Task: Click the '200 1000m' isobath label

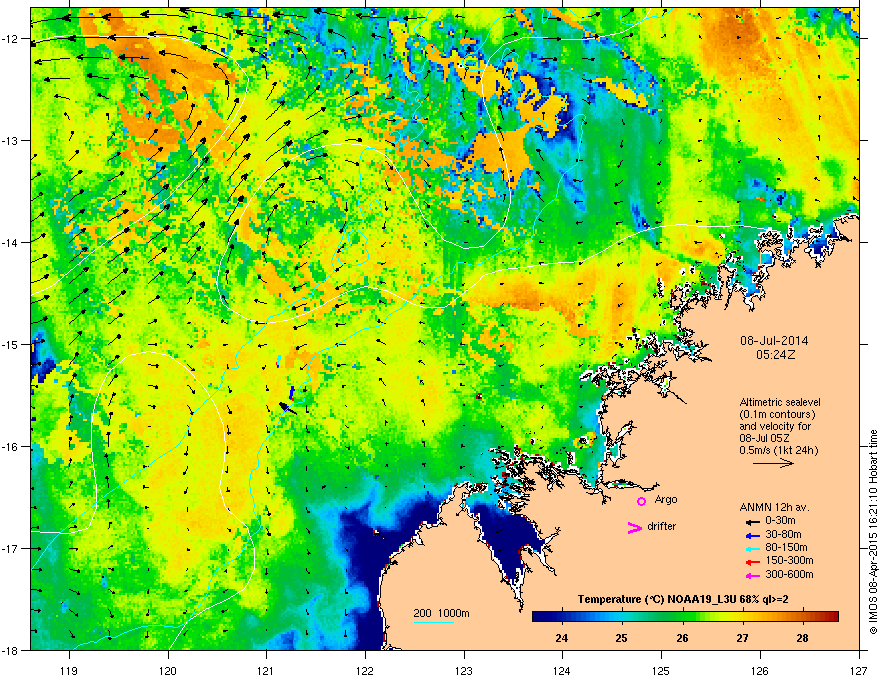Action: click(x=441, y=613)
